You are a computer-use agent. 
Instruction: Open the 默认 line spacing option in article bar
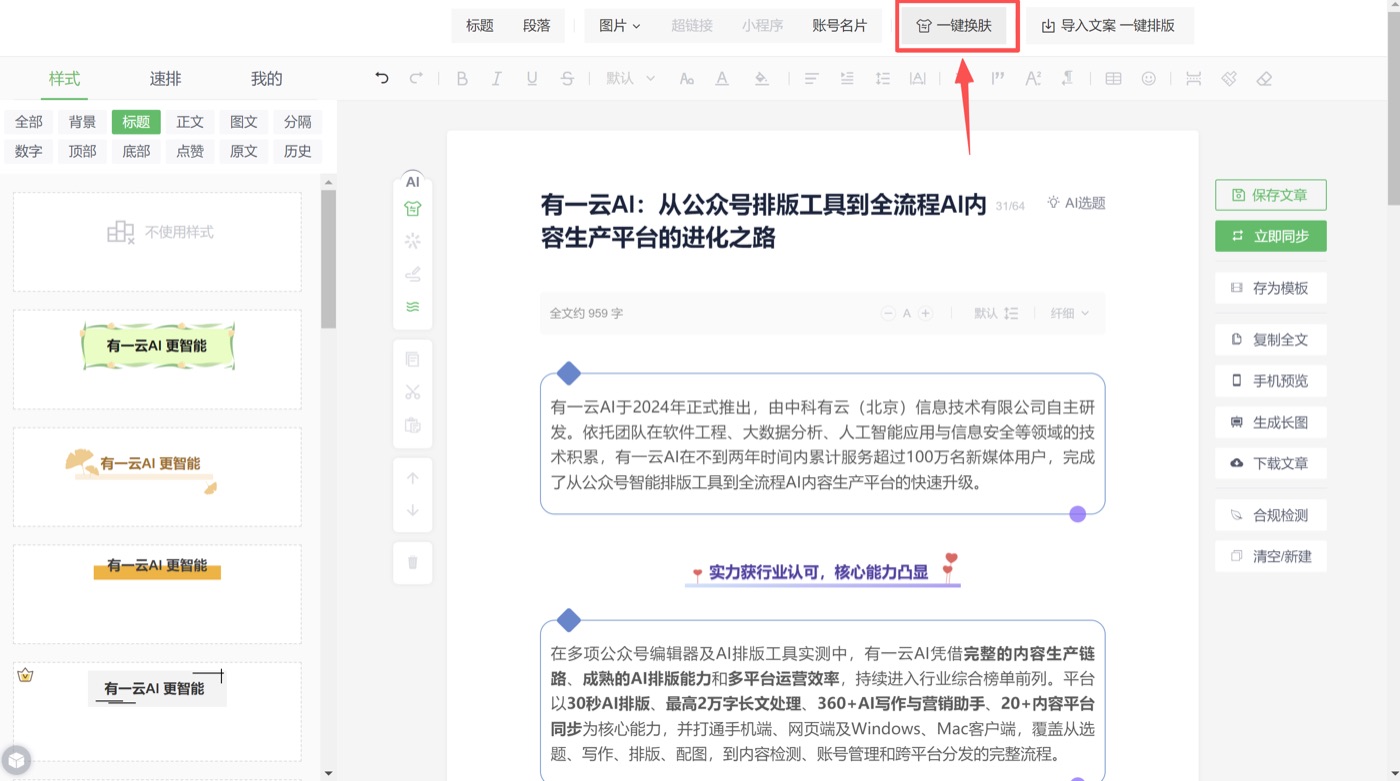[996, 313]
